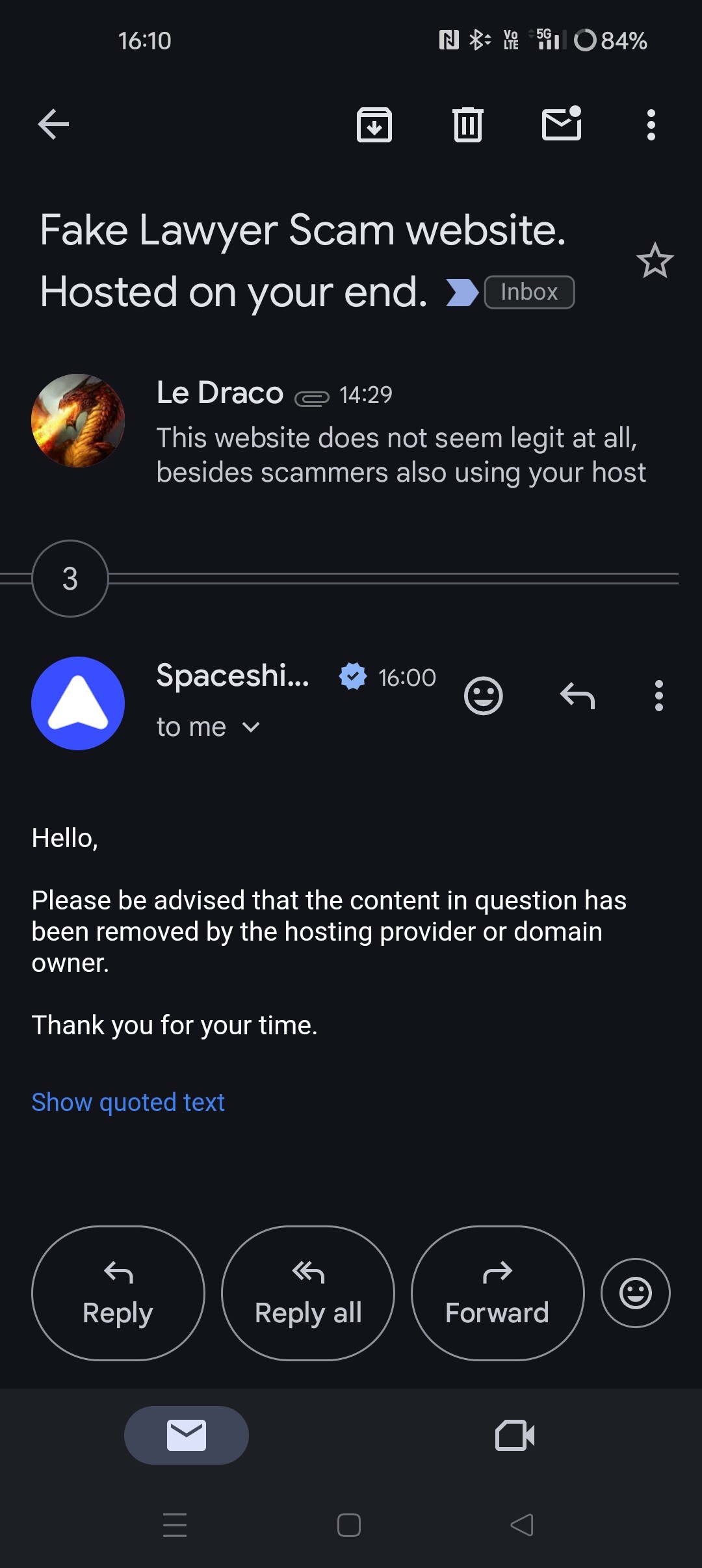Open the top-right overflow menu

pyautogui.click(x=651, y=124)
